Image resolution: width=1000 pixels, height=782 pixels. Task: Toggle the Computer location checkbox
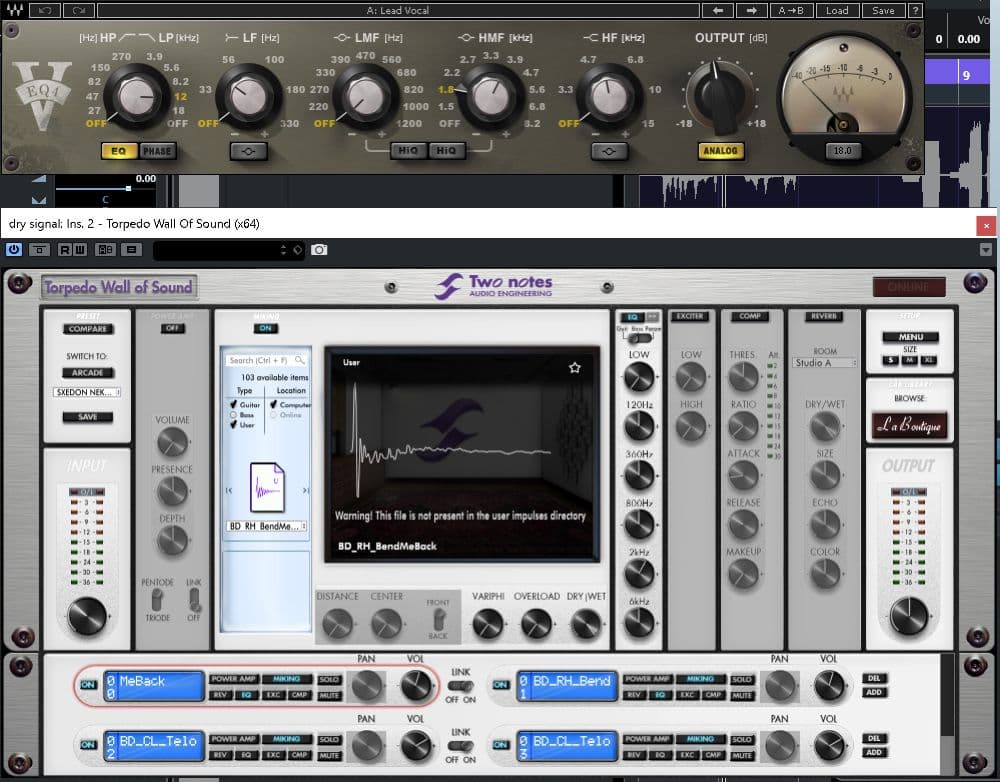274,404
